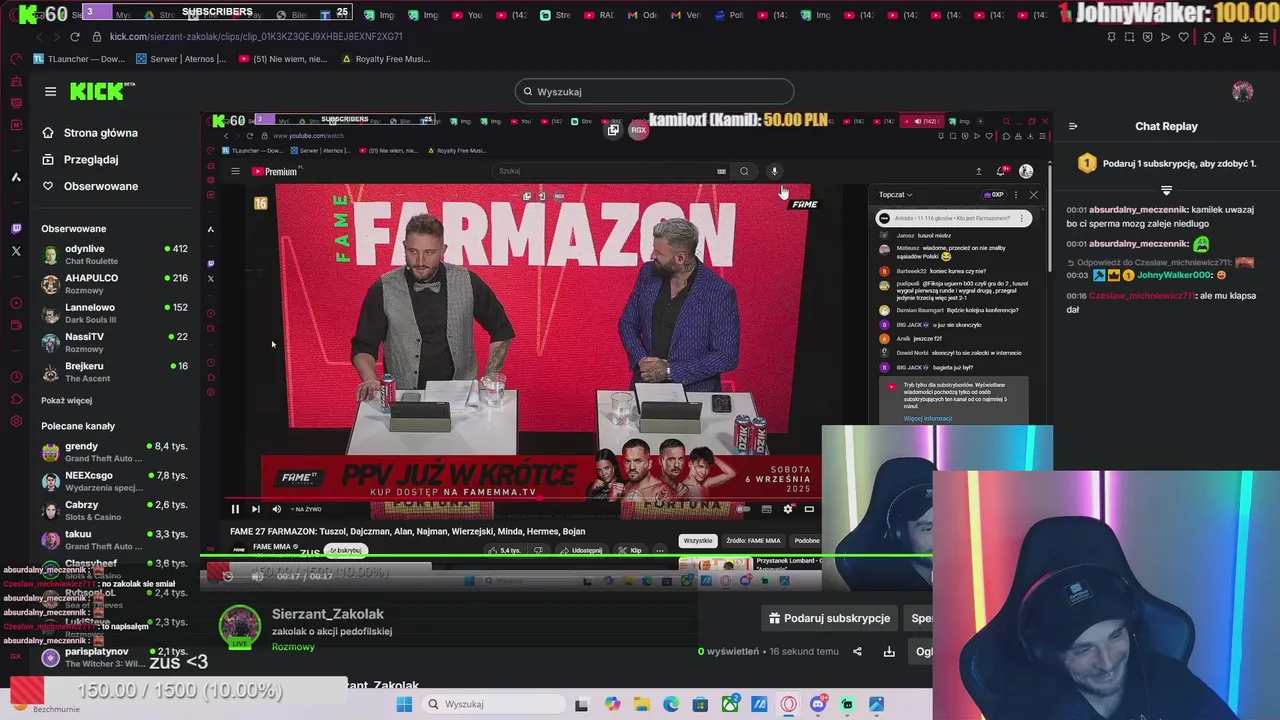Share the clip via share icon
Viewport: 1280px width, 720px height.
[857, 652]
